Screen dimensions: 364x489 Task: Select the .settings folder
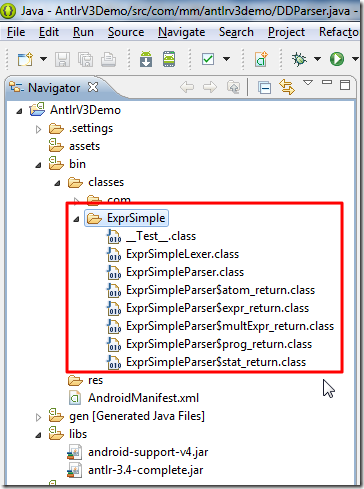[x=91, y=128]
